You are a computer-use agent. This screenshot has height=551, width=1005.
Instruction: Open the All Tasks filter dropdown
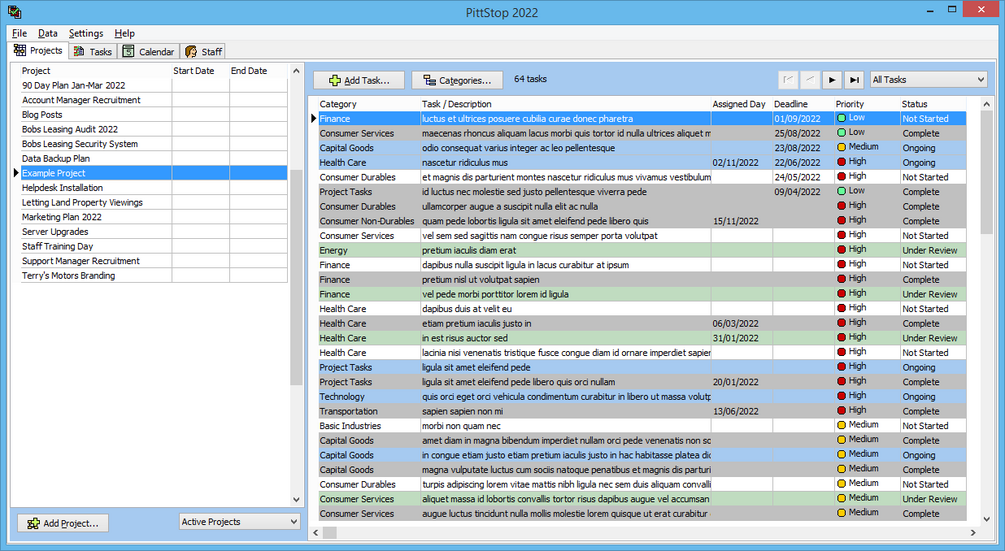[928, 79]
